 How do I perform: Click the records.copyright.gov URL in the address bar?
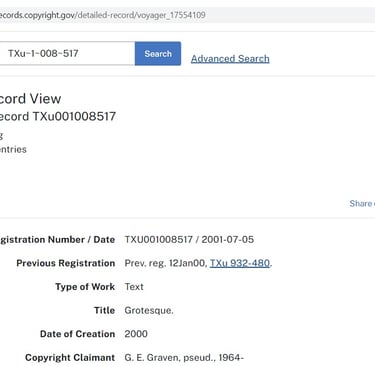103,15
